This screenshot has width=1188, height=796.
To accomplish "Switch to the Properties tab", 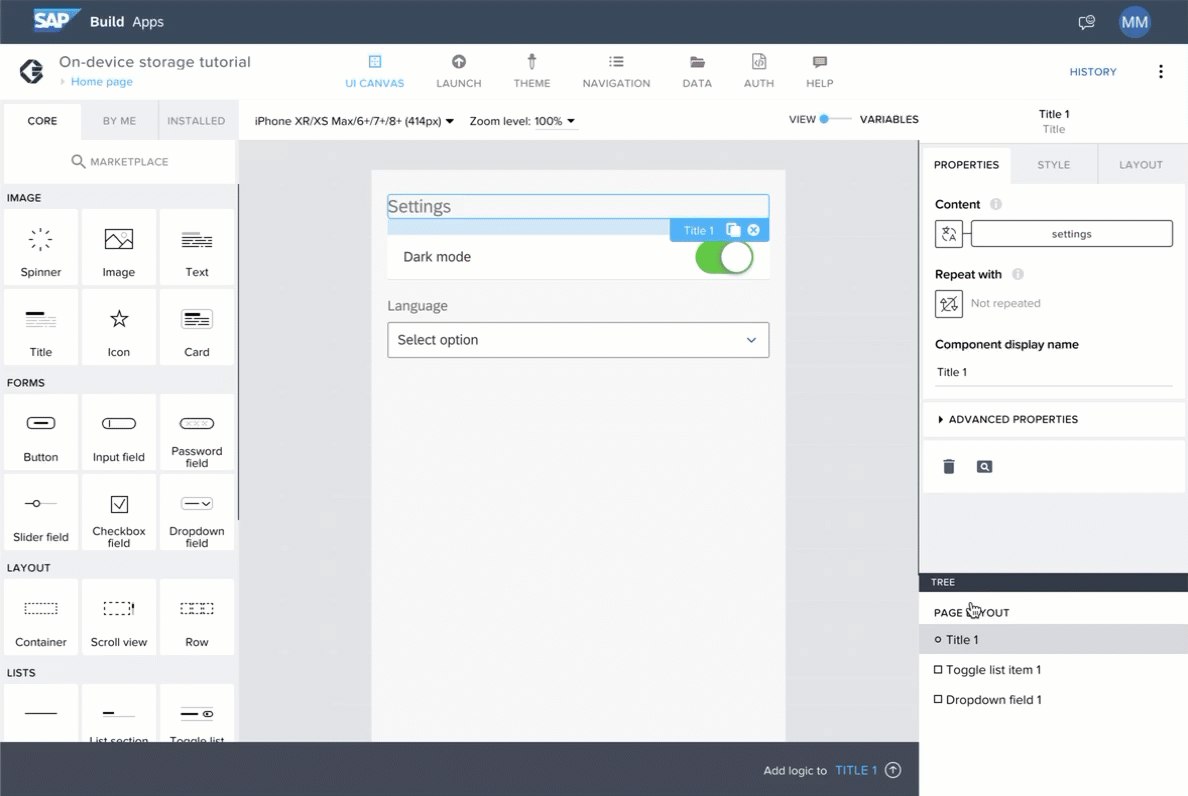I will click(x=966, y=165).
